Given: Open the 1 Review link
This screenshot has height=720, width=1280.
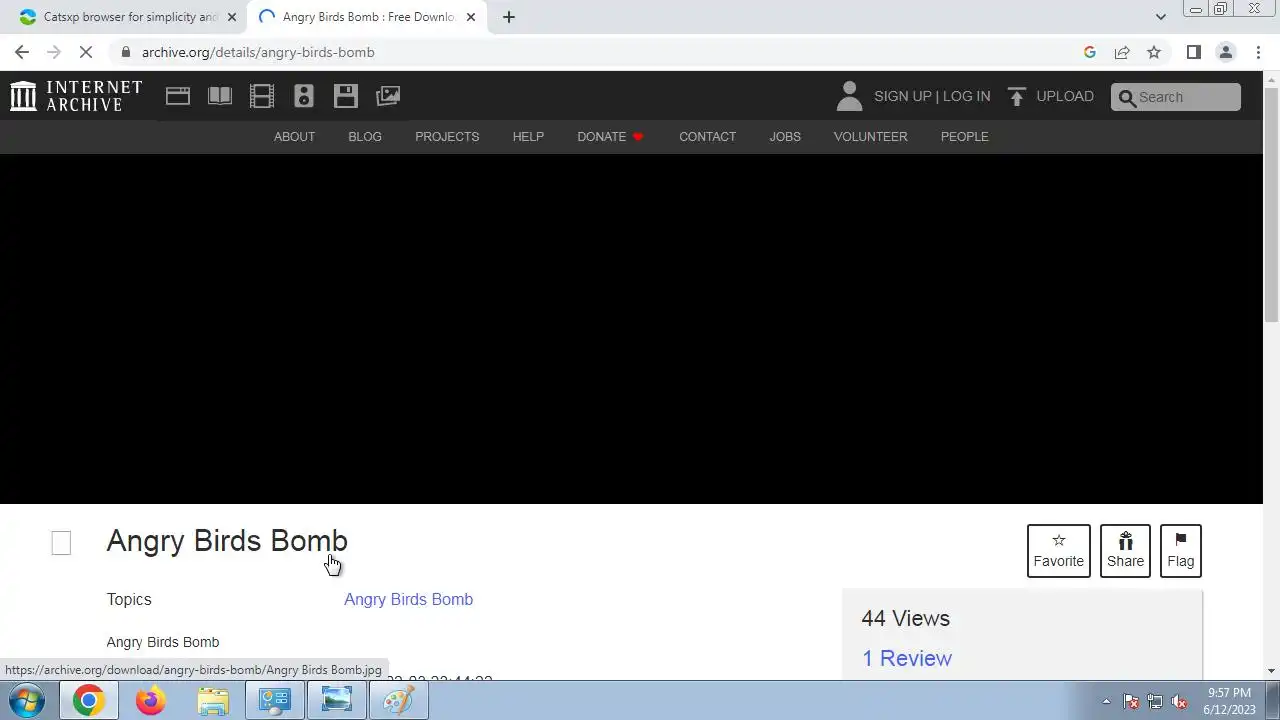Looking at the screenshot, I should 907,658.
